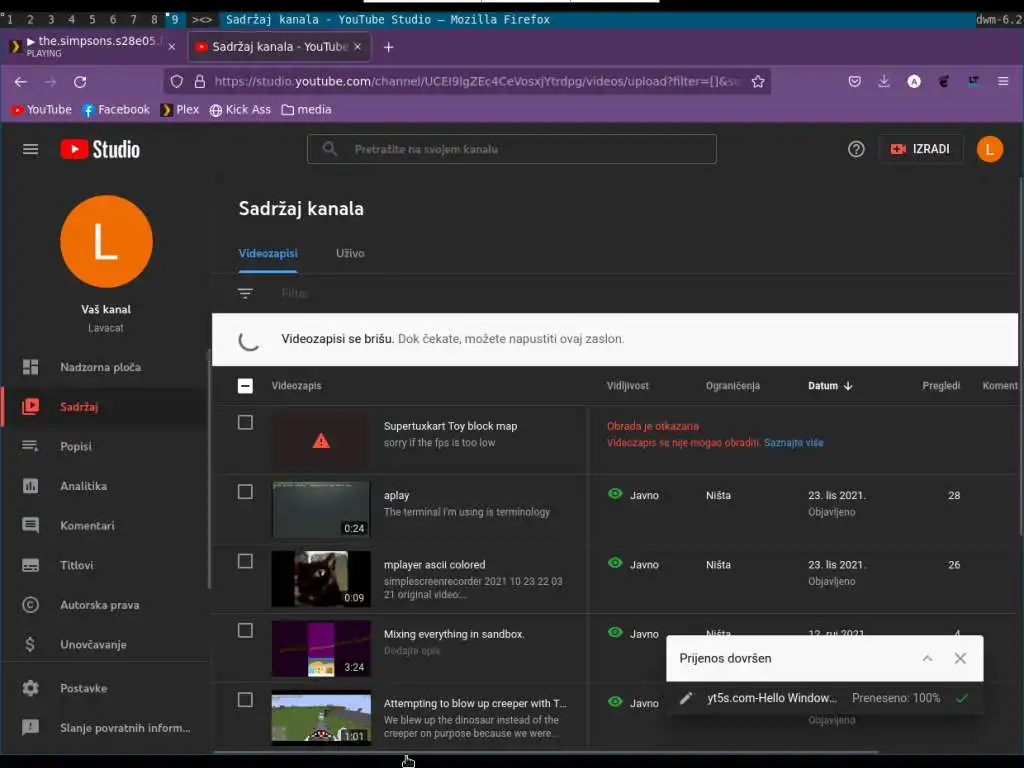Switch to dwm workspace tag 9
The height and width of the screenshot is (768, 1024).
[x=174, y=20]
